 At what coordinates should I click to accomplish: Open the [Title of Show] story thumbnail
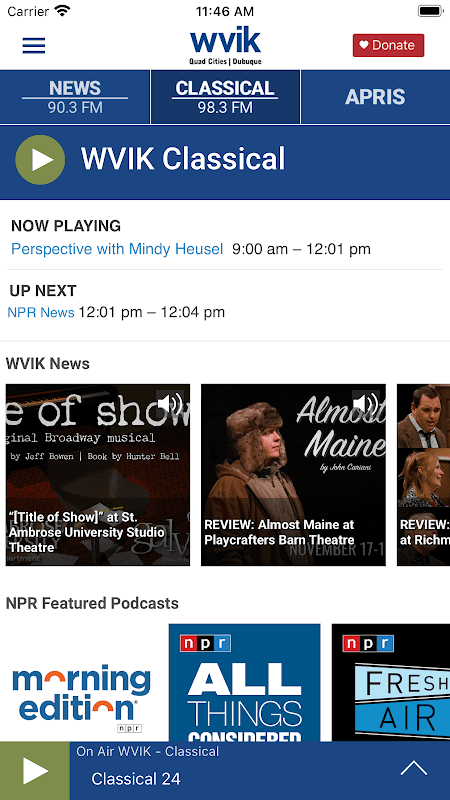click(98, 475)
